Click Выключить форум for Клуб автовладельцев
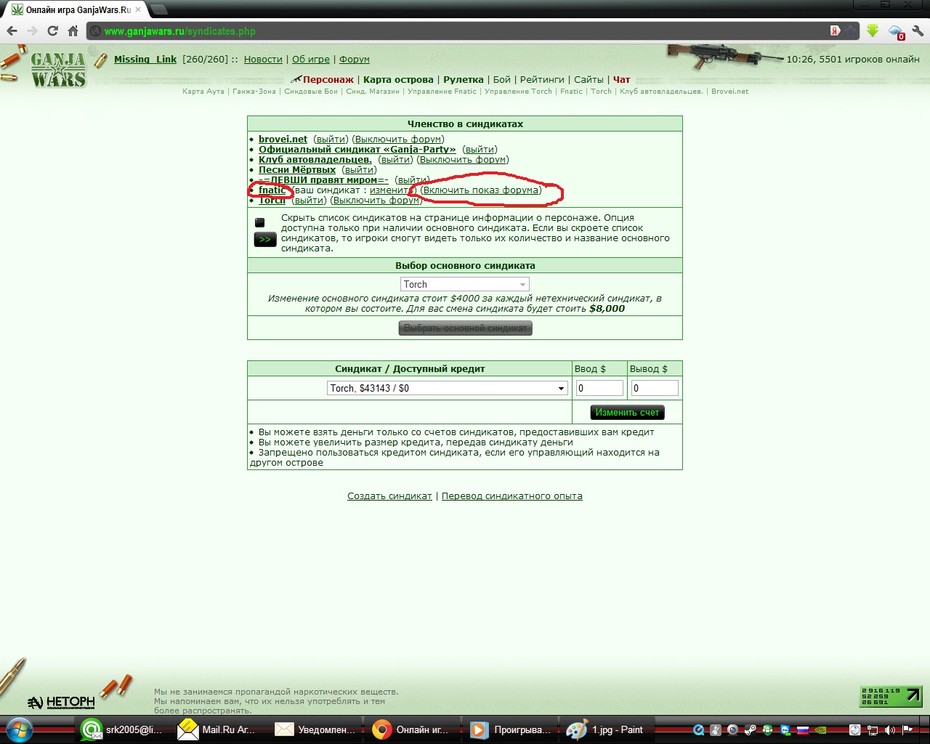Screen dimensions: 930x744 pyautogui.click(x=463, y=160)
